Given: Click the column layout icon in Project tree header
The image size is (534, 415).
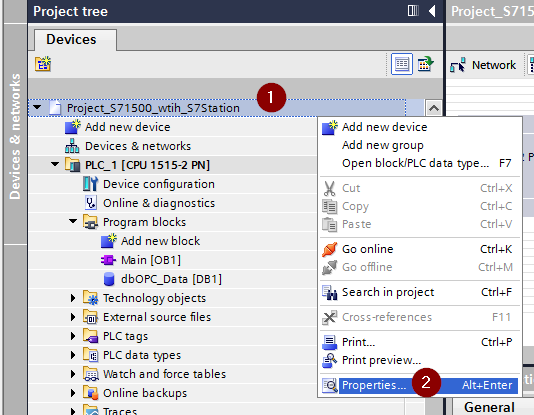Looking at the screenshot, I should tap(413, 11).
